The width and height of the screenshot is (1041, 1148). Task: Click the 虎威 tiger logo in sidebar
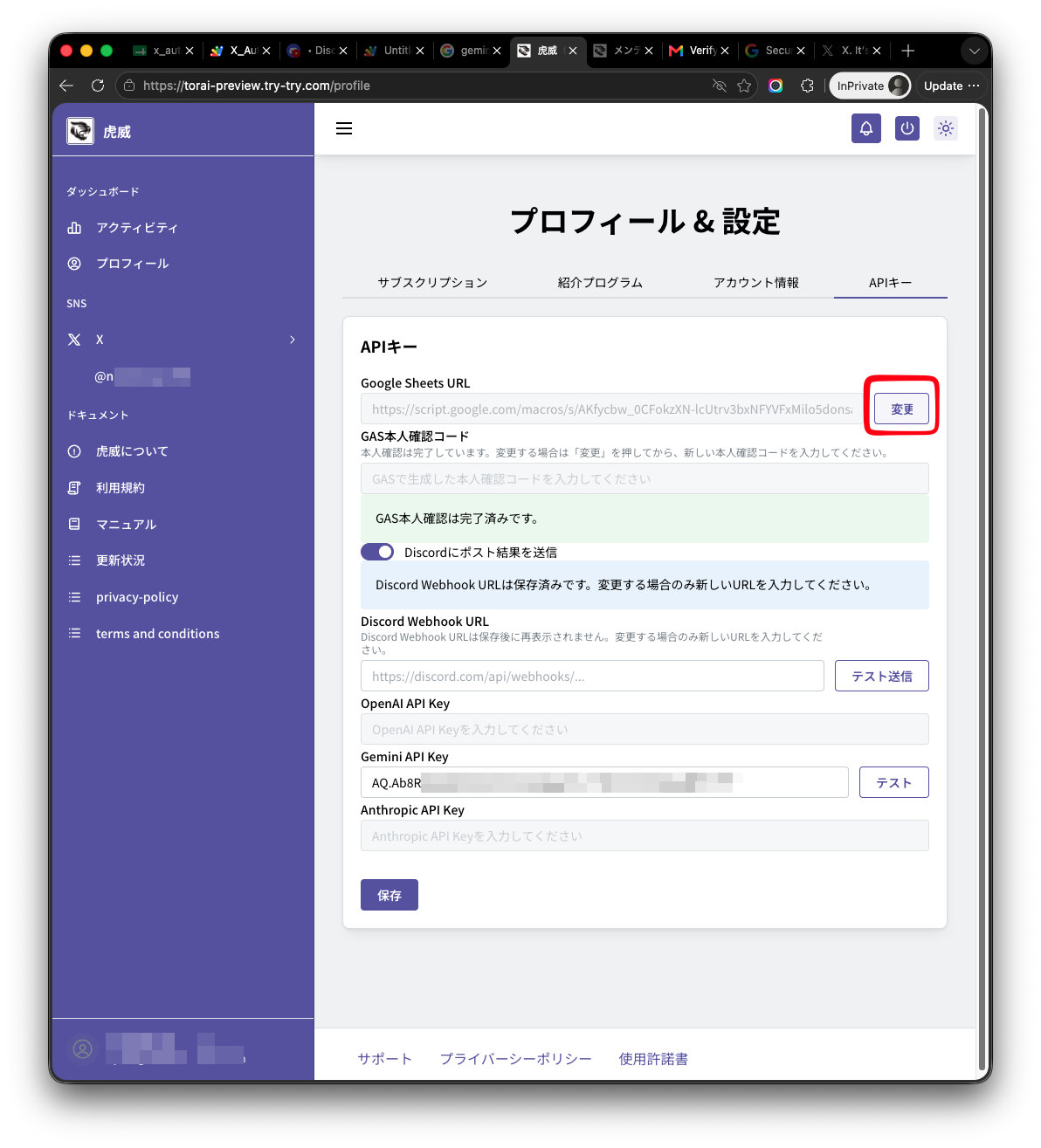click(x=80, y=131)
